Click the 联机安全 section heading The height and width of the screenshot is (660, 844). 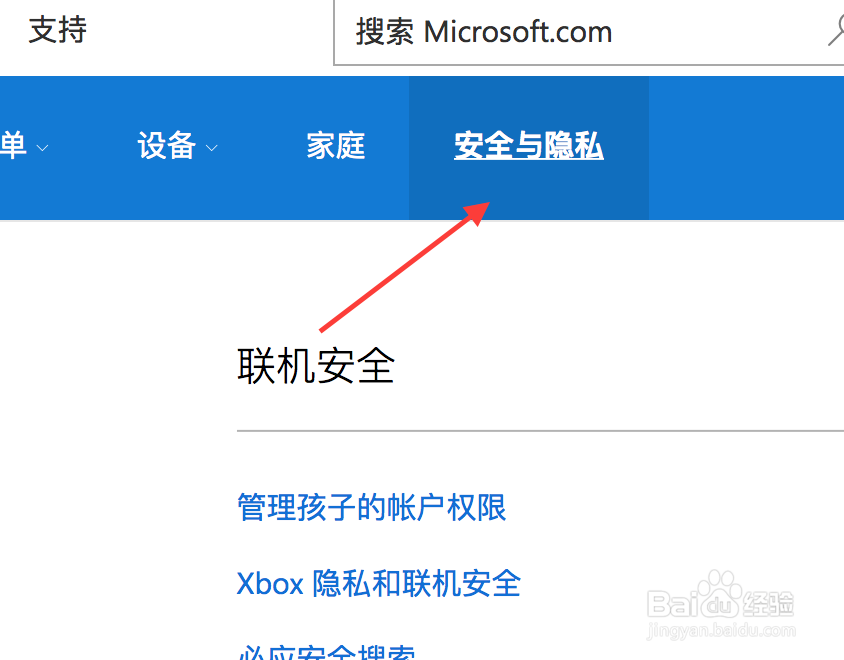(316, 366)
